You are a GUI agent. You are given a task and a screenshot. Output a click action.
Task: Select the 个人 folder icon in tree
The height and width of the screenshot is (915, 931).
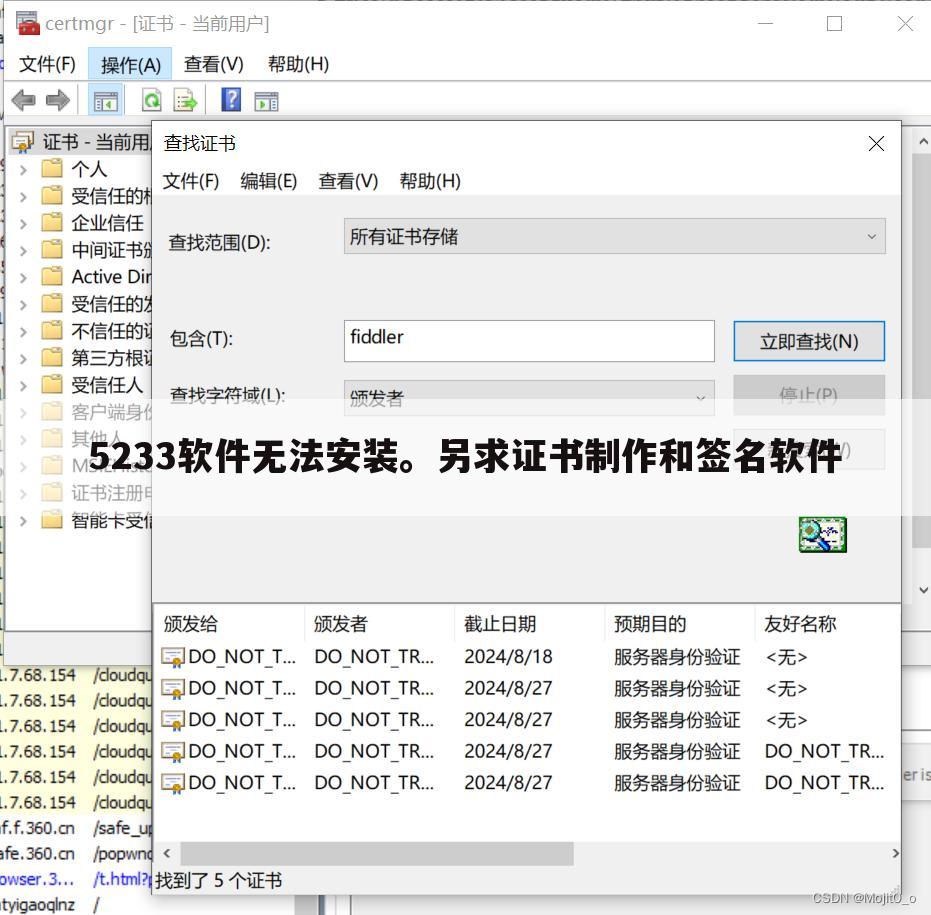click(x=52, y=169)
